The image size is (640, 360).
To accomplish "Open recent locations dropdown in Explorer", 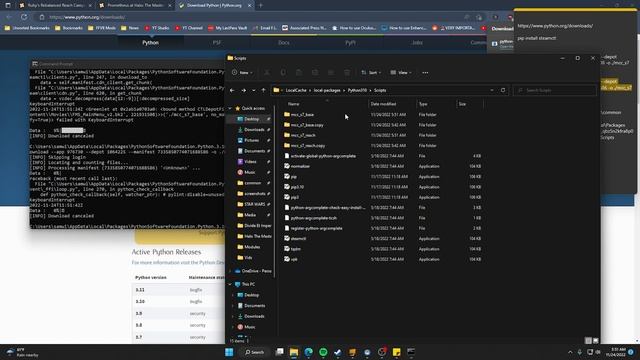I will click(x=253, y=90).
